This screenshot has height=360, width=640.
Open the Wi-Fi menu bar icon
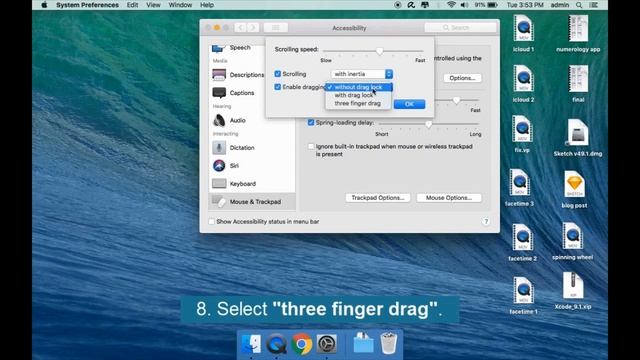(x=451, y=5)
